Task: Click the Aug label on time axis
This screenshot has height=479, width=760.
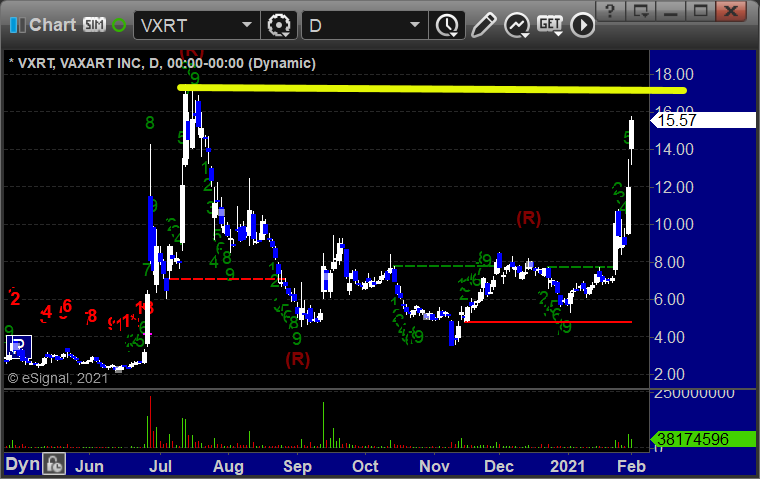Action: click(228, 466)
